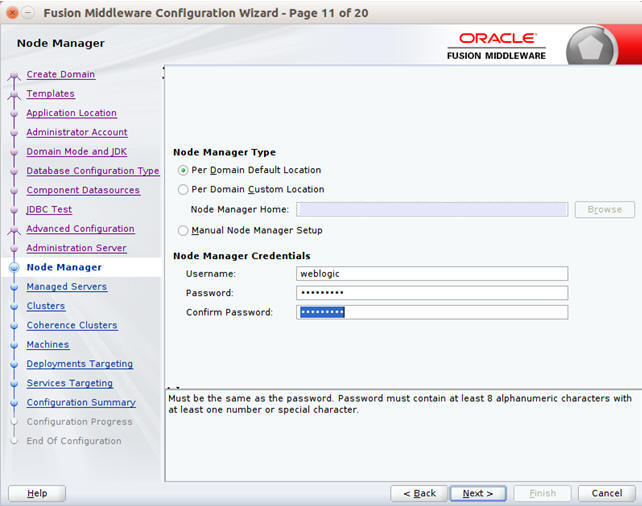
Task: Click the greyed-out Finish button
Action: (543, 493)
